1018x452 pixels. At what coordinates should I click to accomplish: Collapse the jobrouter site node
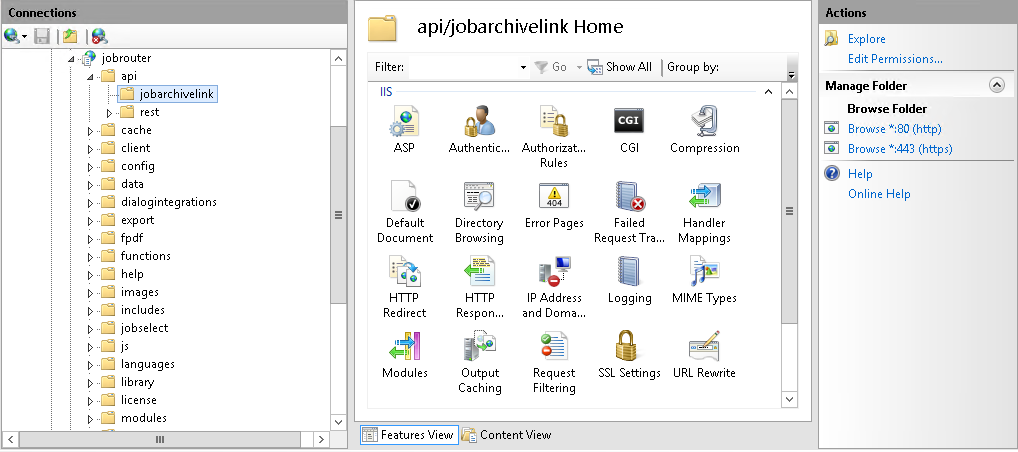[x=71, y=58]
